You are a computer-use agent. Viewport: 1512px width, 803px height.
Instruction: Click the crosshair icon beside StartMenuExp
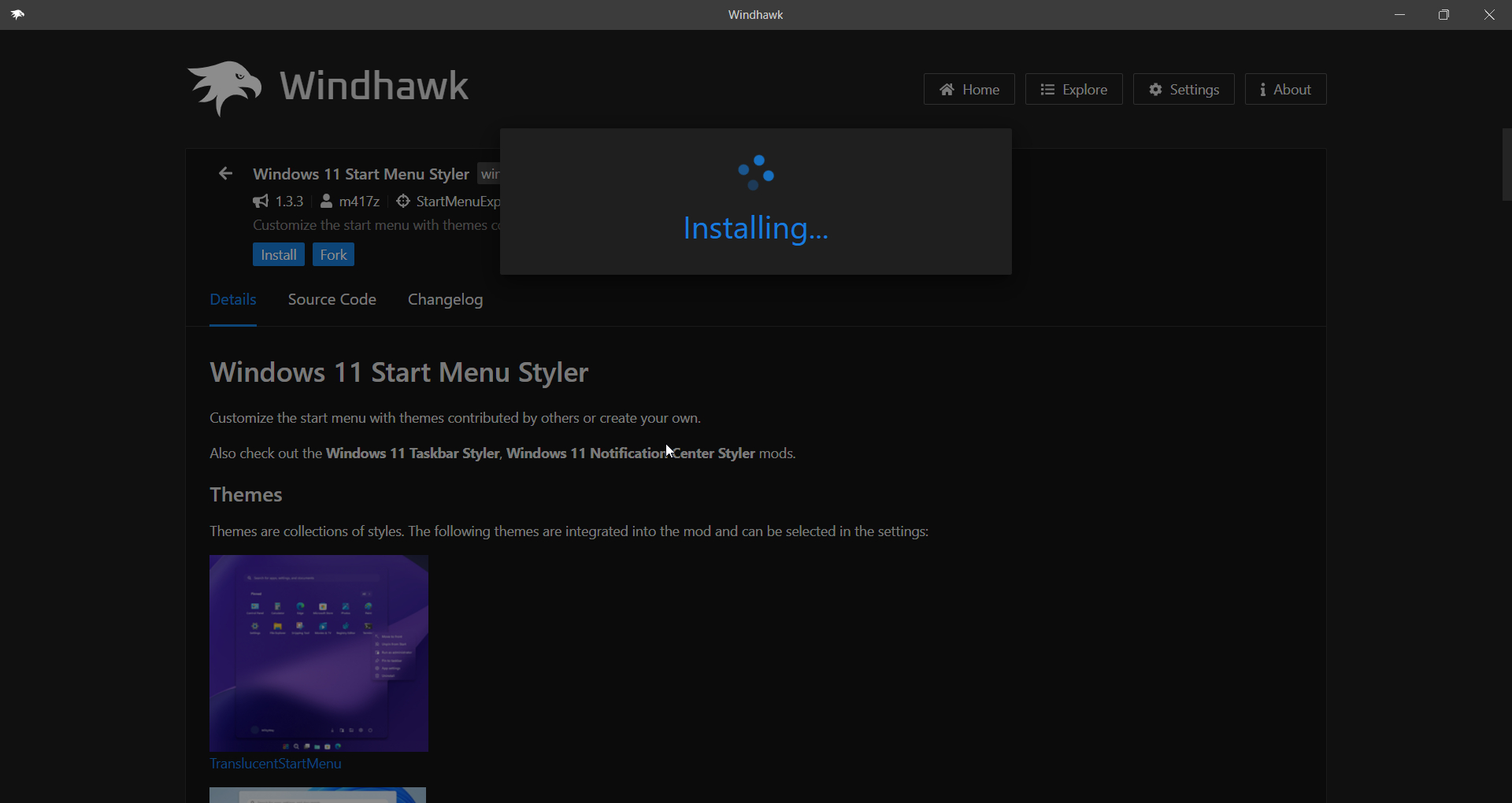coord(403,202)
